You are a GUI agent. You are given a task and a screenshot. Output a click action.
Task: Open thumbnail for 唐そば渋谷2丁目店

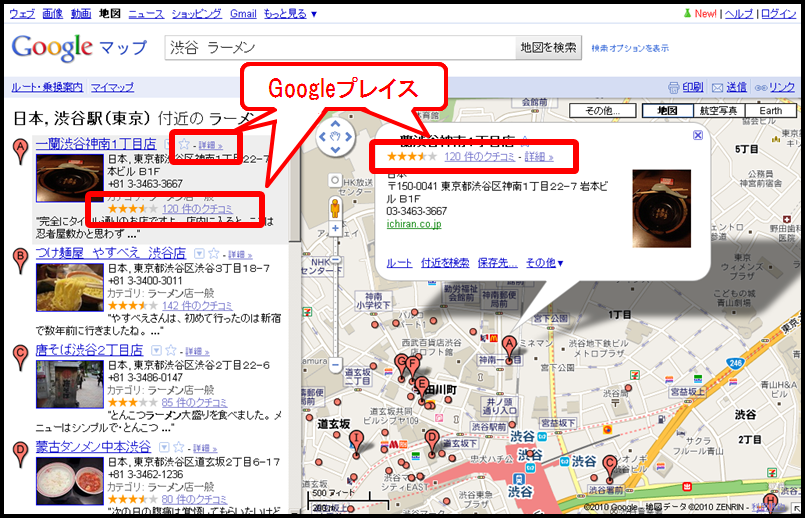tap(70, 385)
